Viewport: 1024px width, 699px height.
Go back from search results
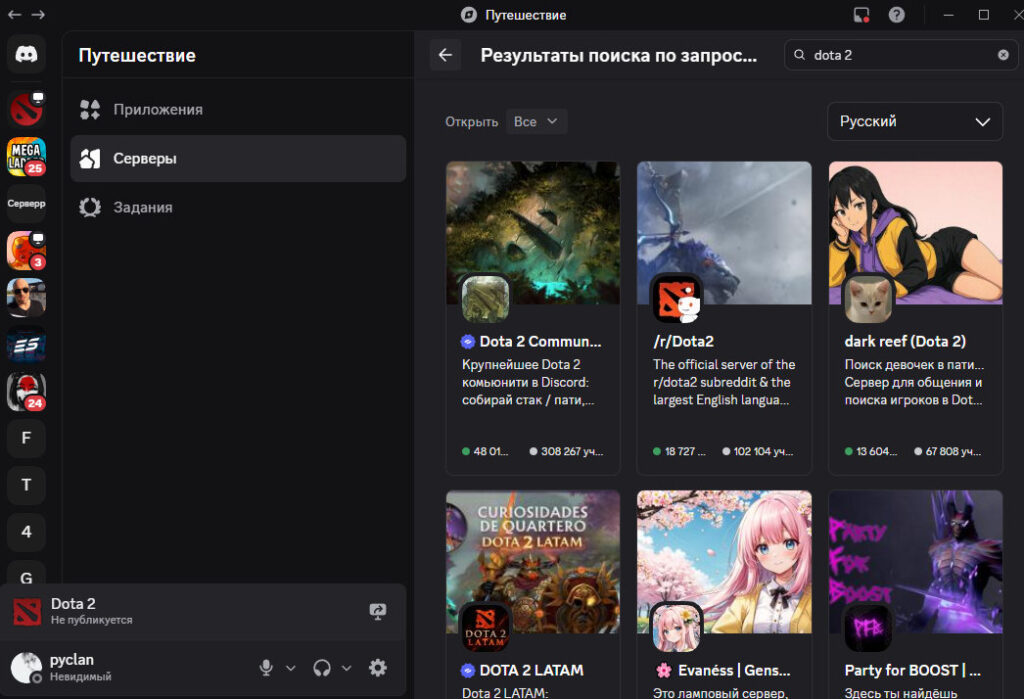point(445,55)
